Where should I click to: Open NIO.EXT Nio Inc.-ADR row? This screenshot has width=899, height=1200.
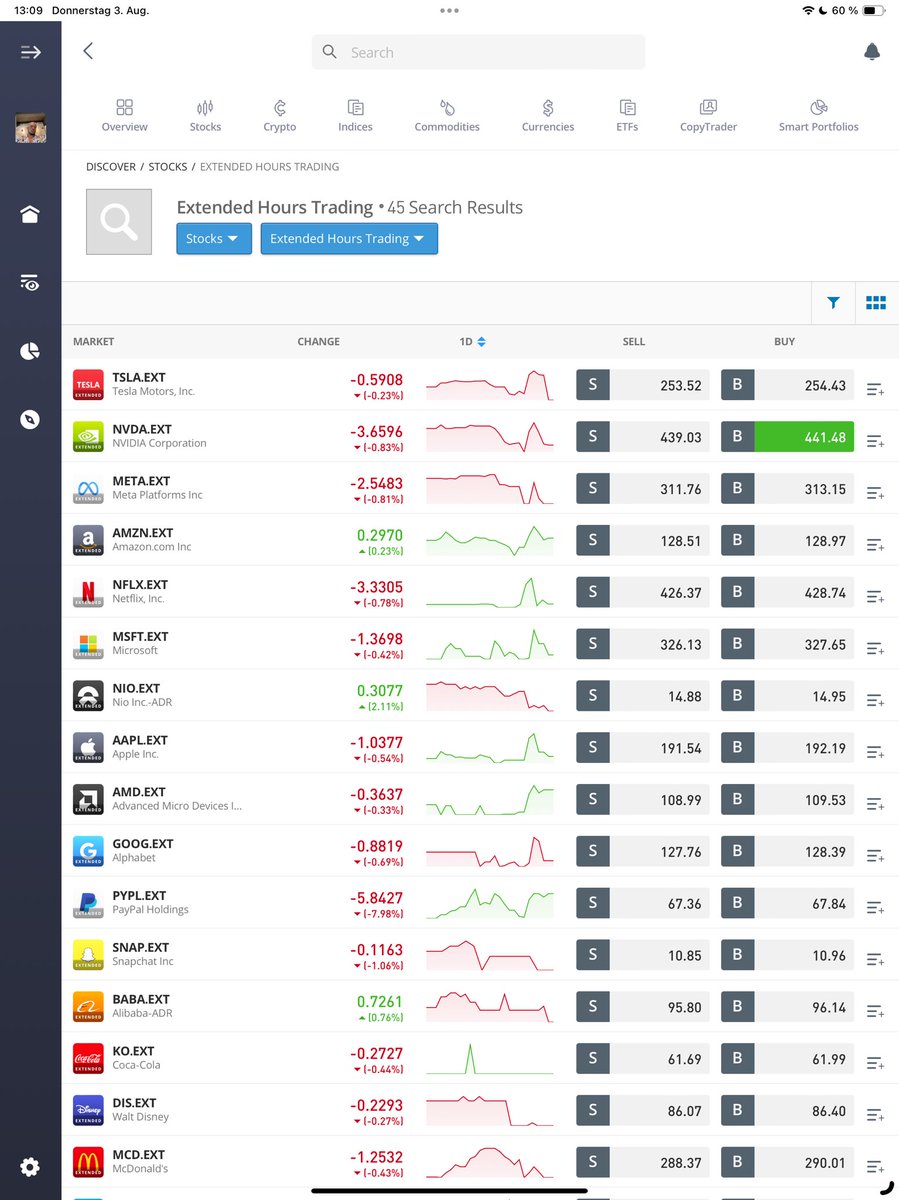480,696
